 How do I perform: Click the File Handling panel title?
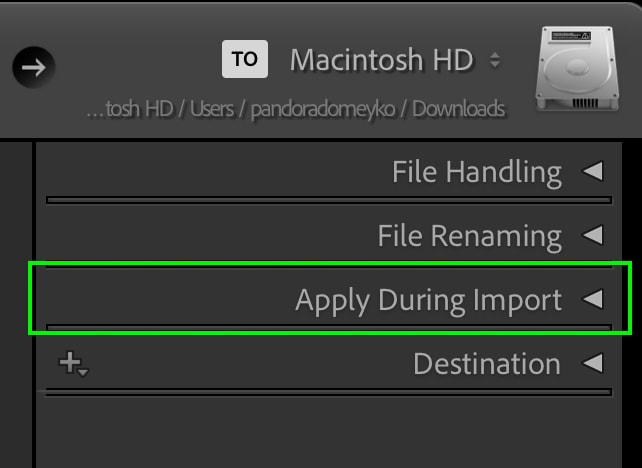click(x=477, y=172)
